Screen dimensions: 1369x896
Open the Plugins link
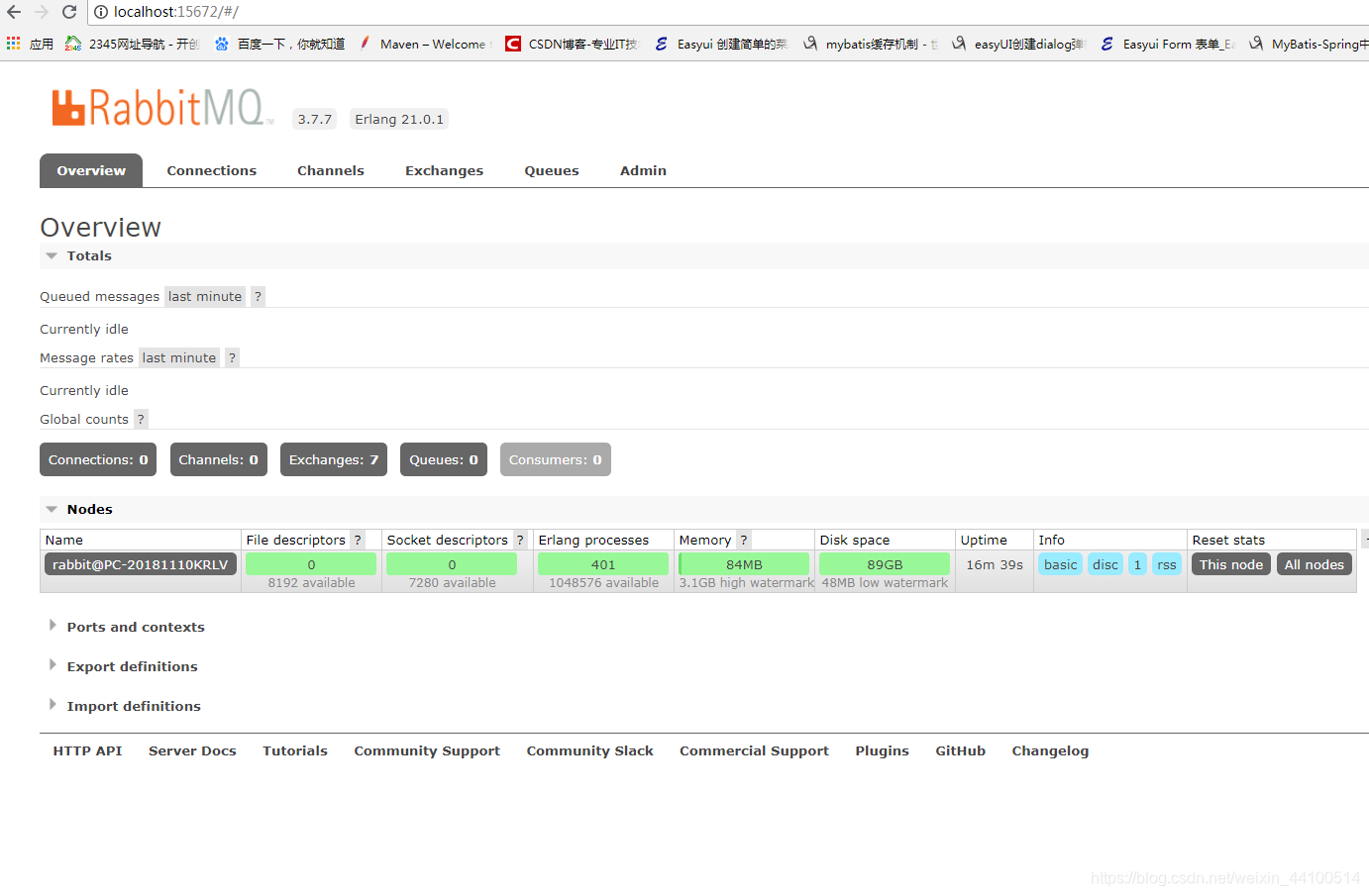[882, 750]
